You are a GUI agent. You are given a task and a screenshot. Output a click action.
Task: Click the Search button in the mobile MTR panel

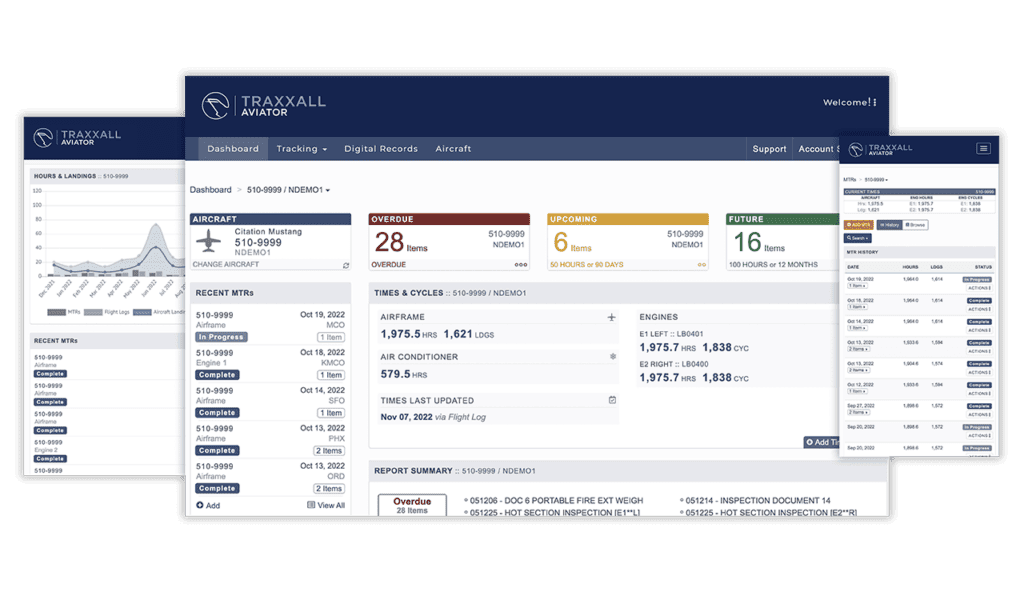click(858, 238)
